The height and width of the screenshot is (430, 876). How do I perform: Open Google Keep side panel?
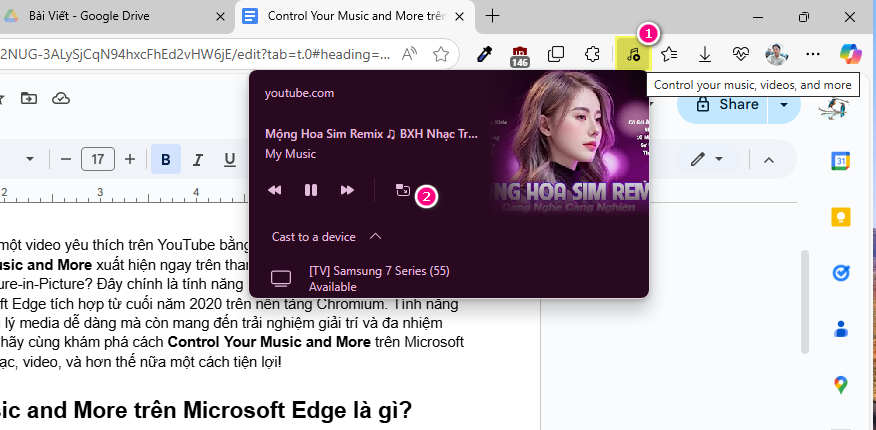pyautogui.click(x=841, y=217)
